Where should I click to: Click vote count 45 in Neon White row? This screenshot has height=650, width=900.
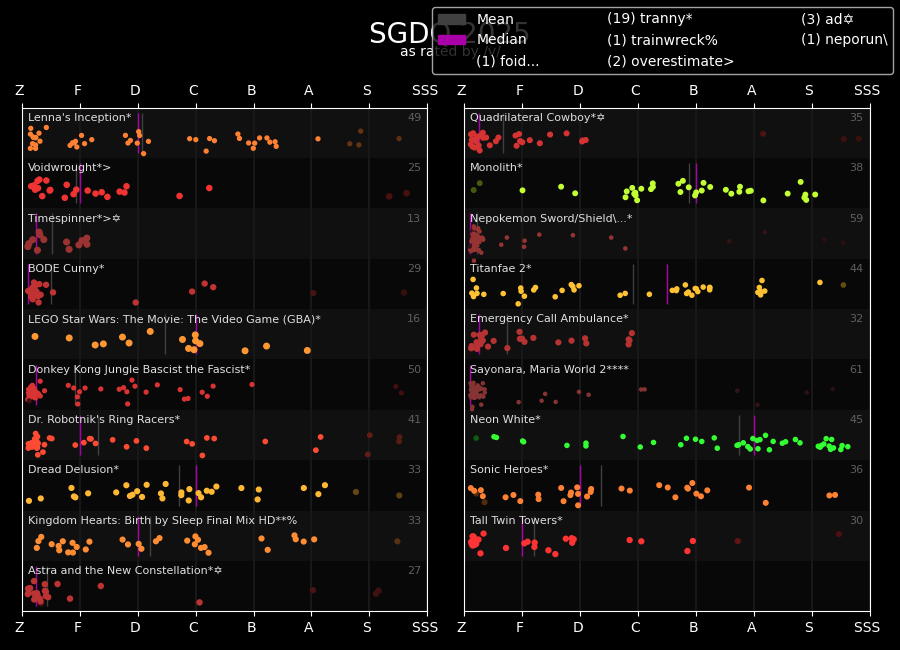(856, 419)
